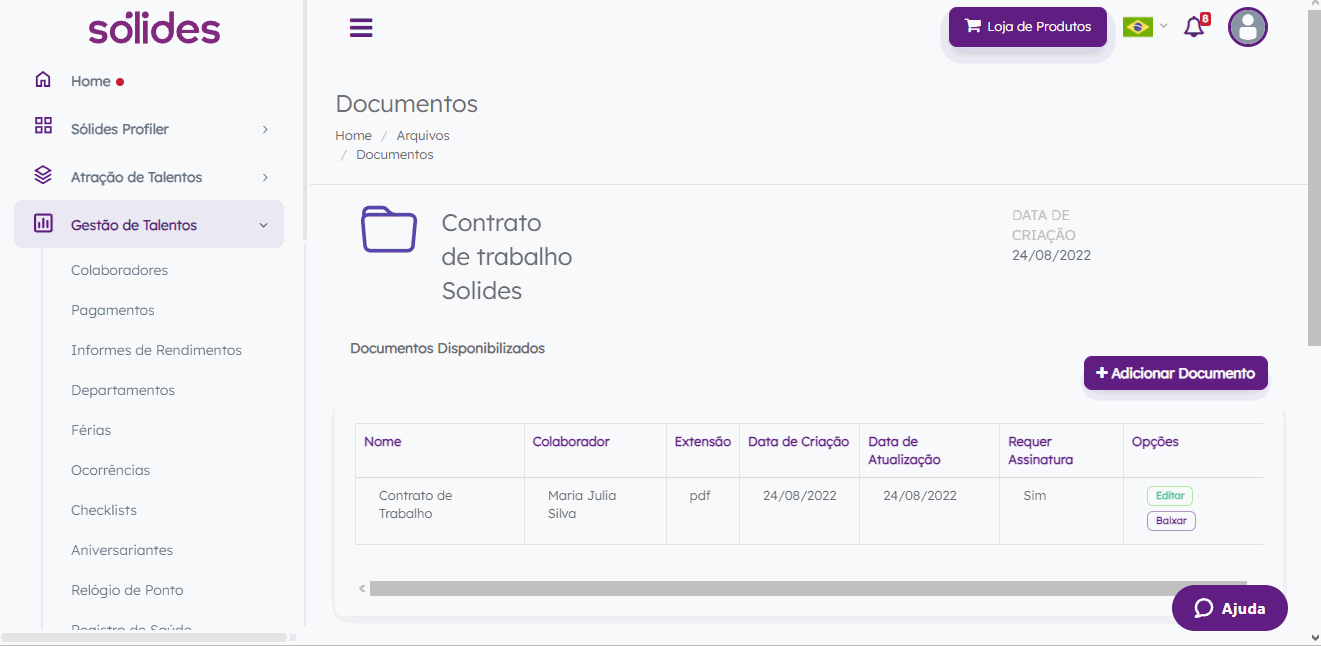Screen dimensions: 1321x646
Task: Click the Home sidebar label
Action: (90, 81)
